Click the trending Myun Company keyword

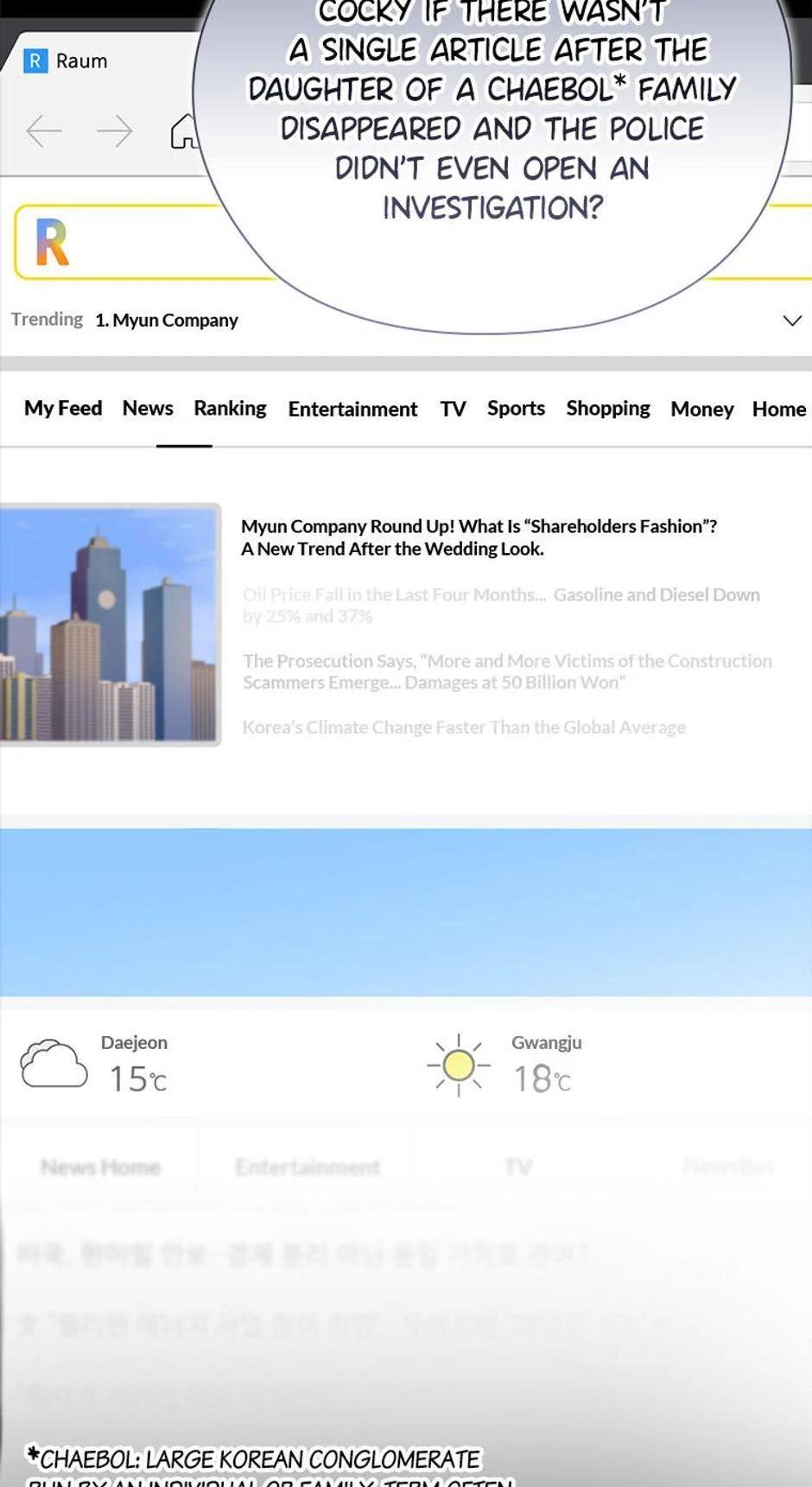[167, 321]
